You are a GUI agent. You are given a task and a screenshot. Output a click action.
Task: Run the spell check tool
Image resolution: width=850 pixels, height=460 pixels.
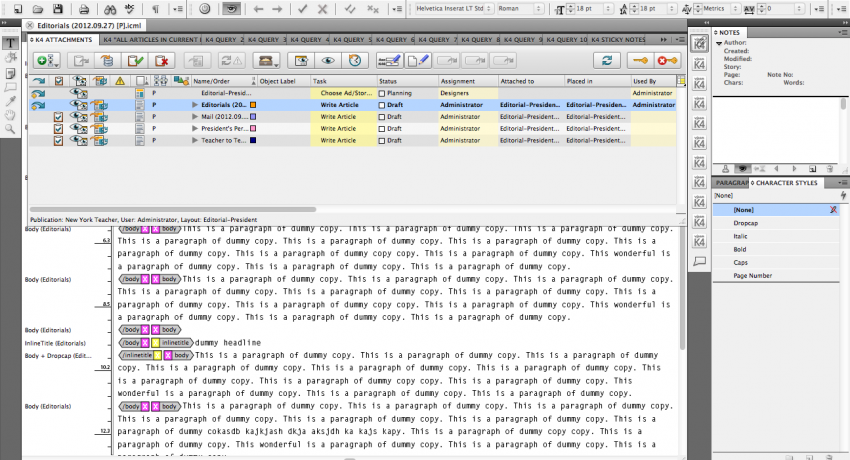pyautogui.click(x=130, y=9)
